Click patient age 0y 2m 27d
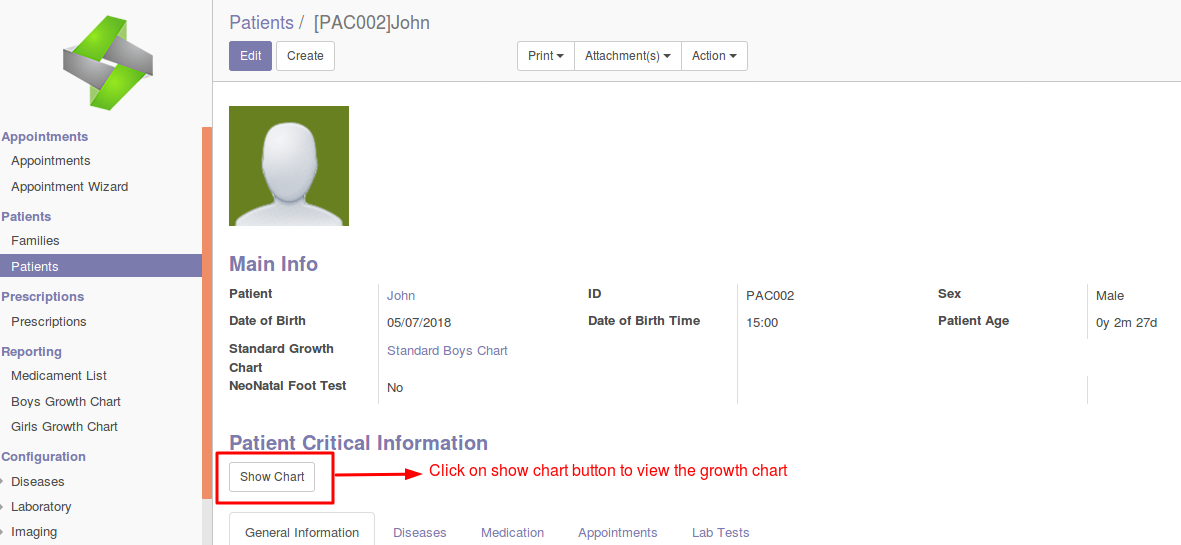The height and width of the screenshot is (545, 1181). [1126, 323]
